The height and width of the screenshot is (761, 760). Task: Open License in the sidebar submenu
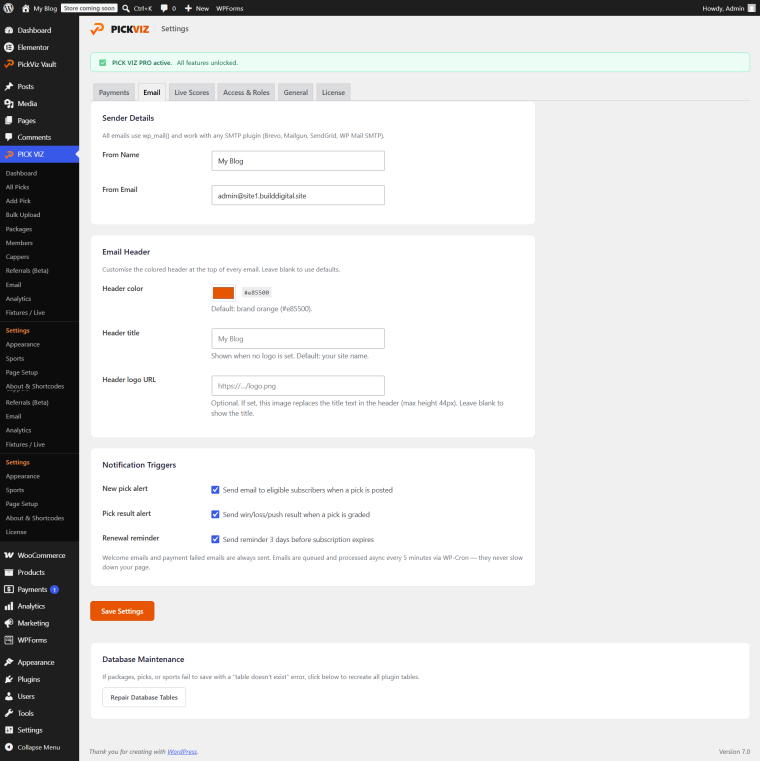click(16, 532)
